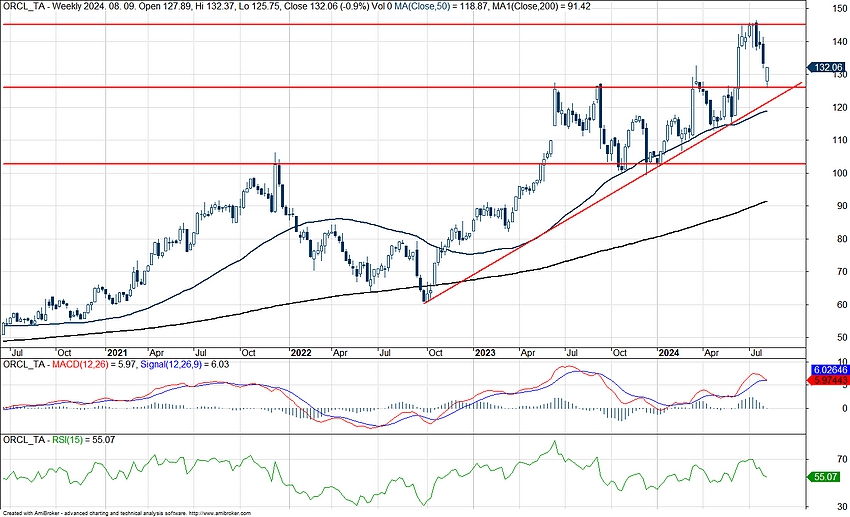Click the red 5.97443 MACD value tag

[x=828, y=381]
